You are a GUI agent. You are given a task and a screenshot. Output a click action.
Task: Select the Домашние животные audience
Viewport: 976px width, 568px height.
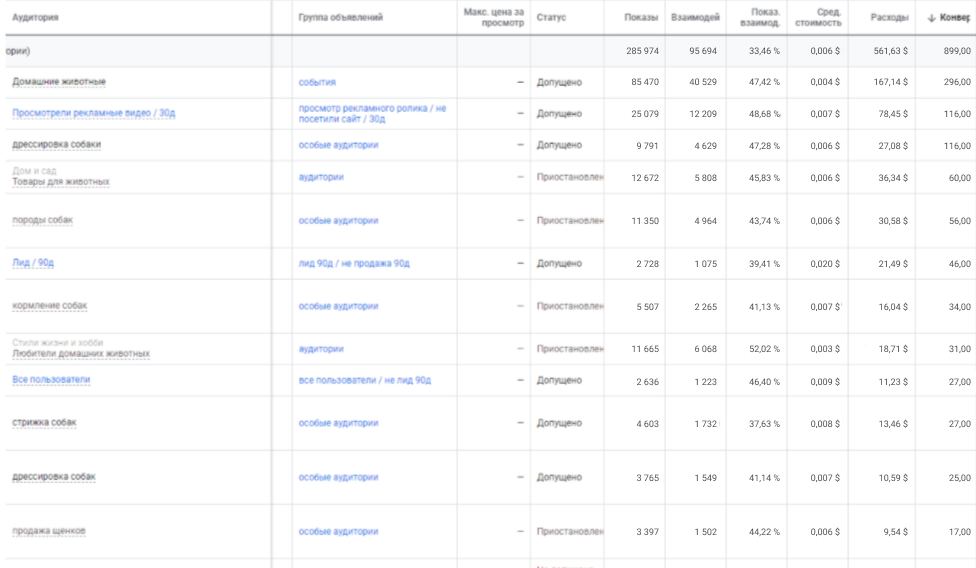point(59,81)
